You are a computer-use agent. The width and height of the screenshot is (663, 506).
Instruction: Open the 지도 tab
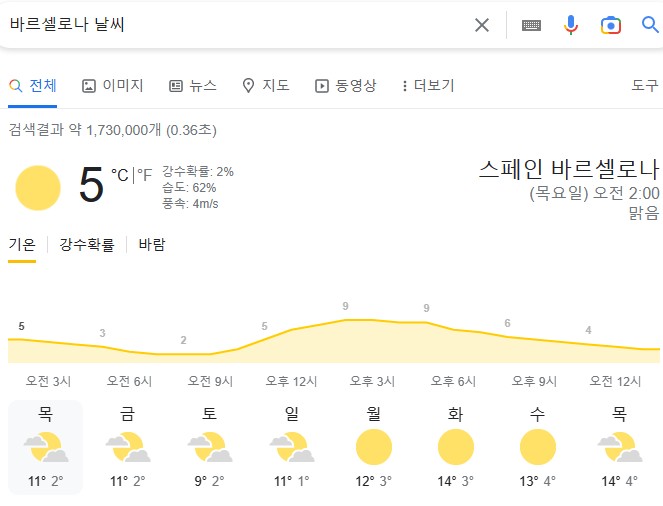pyautogui.click(x=266, y=86)
